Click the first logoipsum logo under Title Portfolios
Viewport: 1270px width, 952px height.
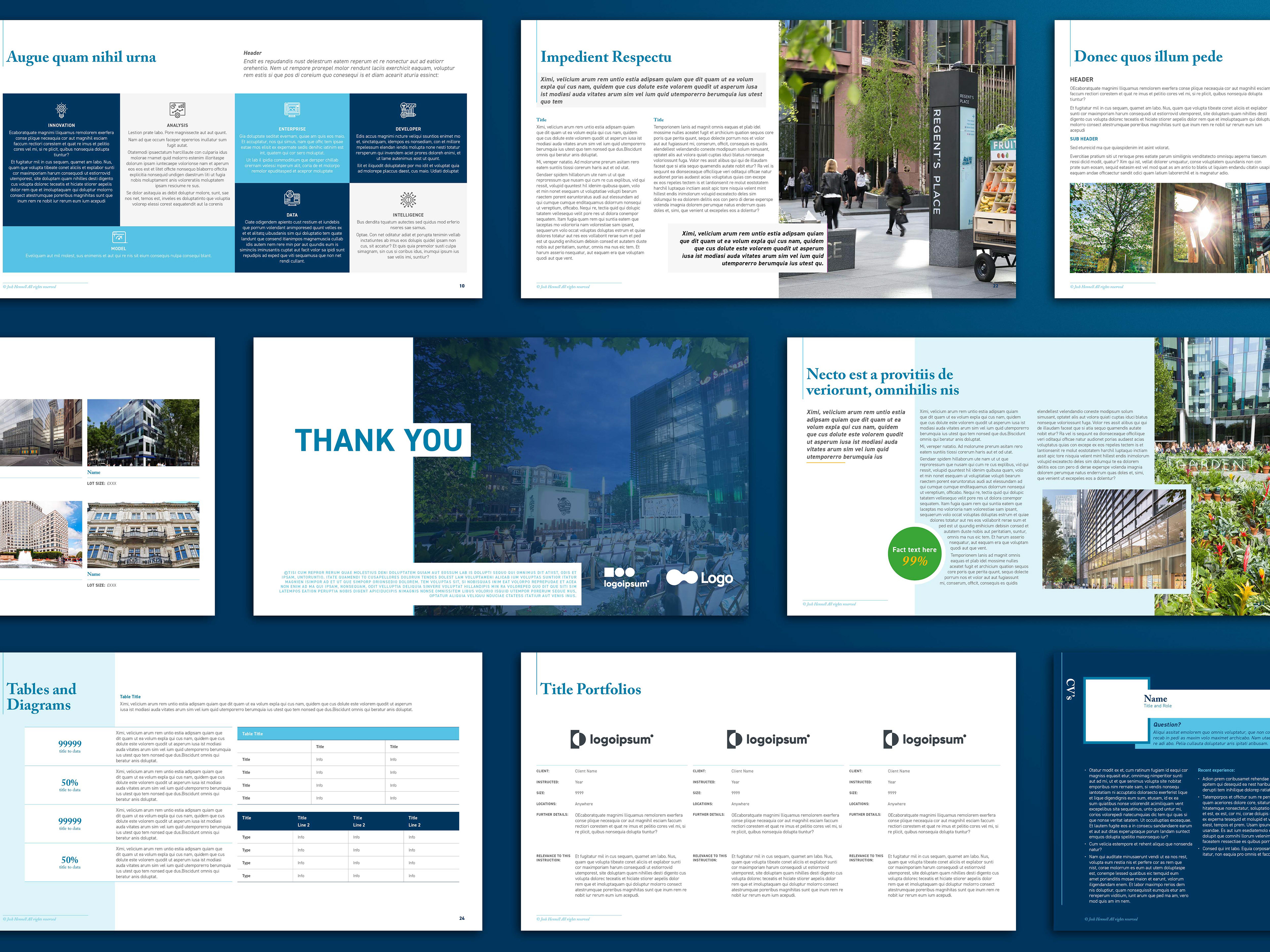click(612, 739)
